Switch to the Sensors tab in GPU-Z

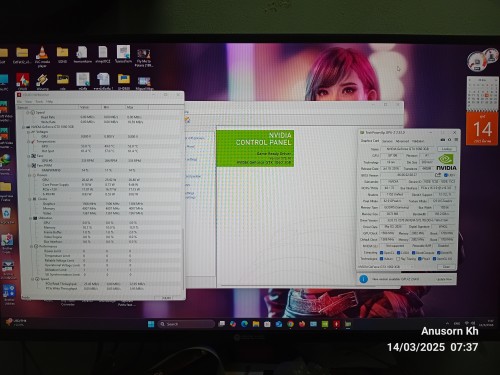coord(387,141)
